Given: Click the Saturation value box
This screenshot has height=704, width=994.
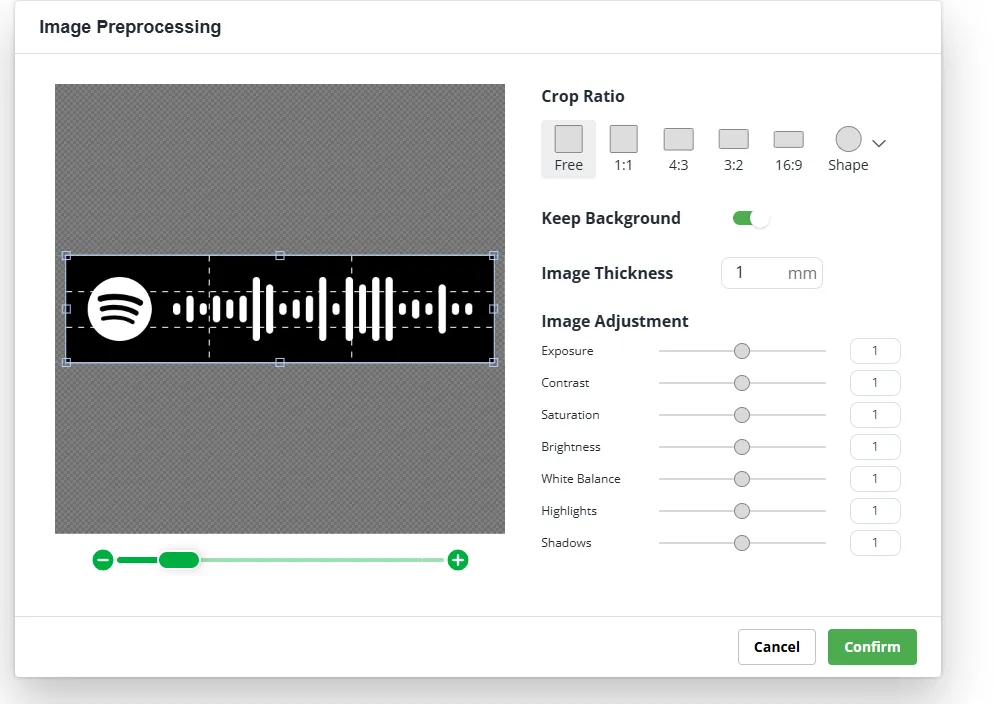Looking at the screenshot, I should [874, 415].
